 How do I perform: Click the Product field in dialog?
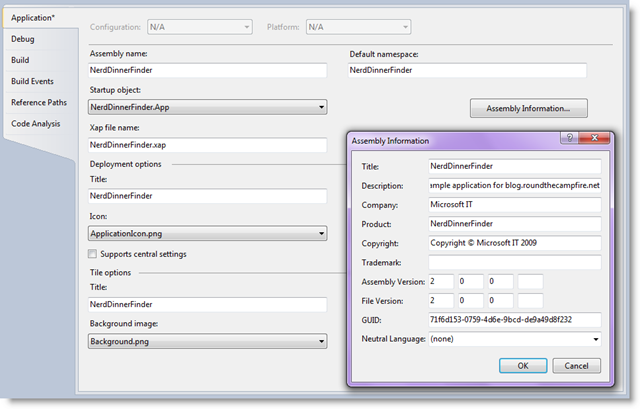pos(515,224)
